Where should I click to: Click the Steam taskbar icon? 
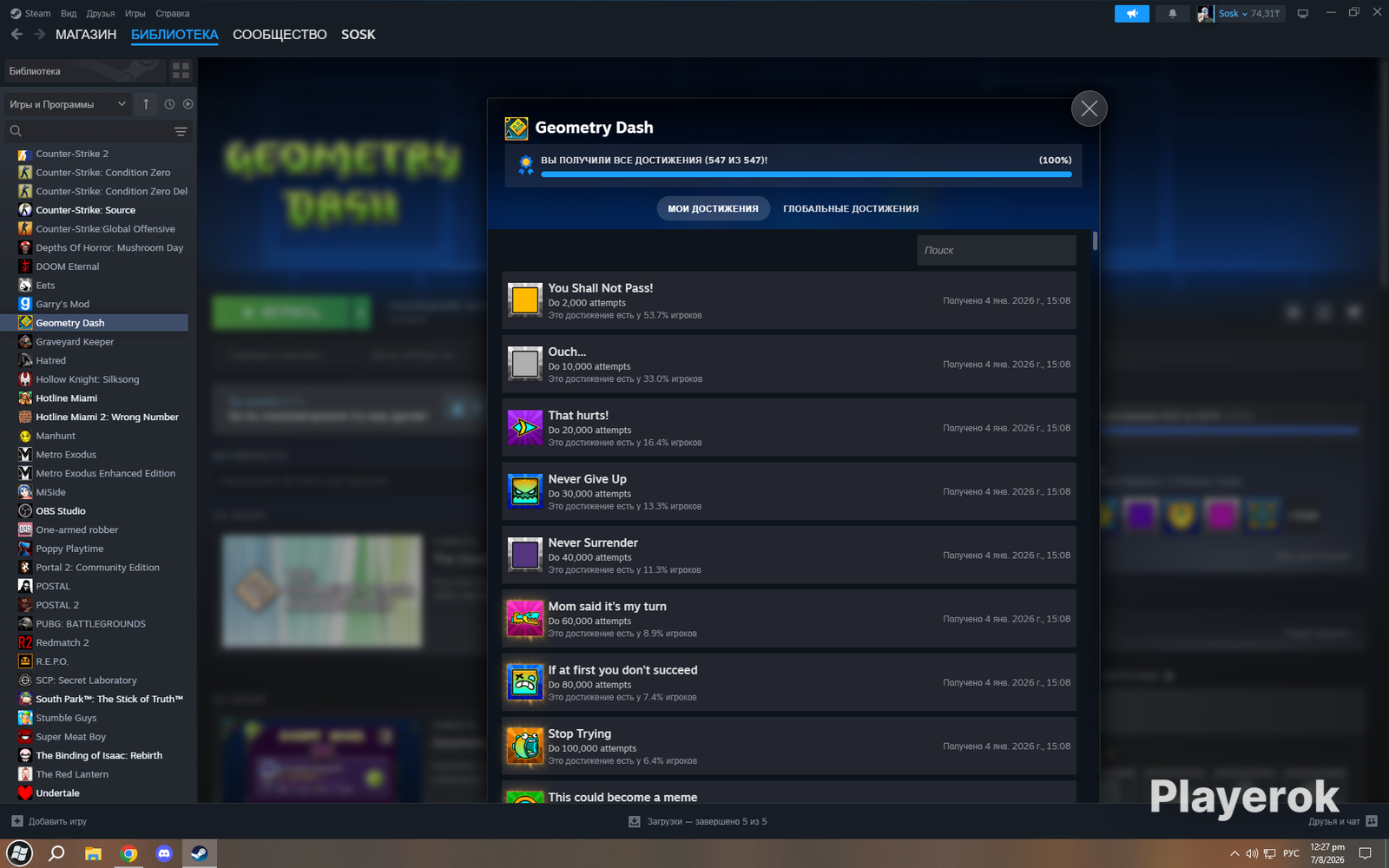coord(200,853)
